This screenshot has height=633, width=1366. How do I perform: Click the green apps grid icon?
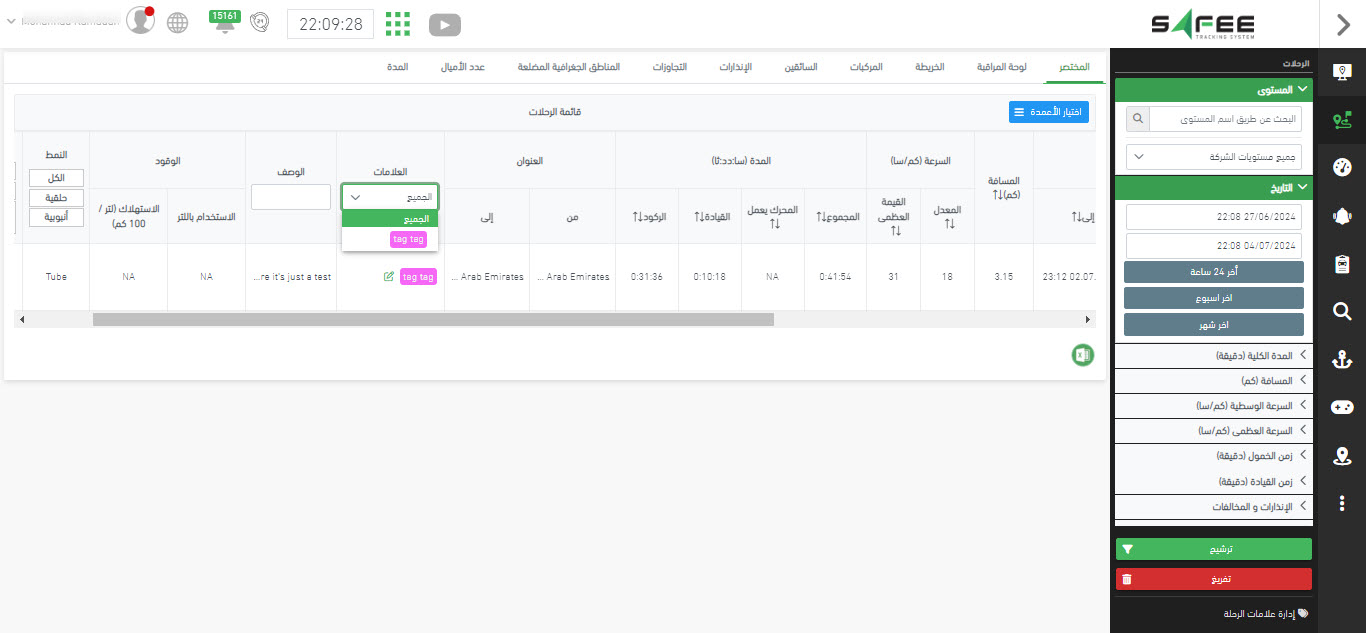[x=398, y=24]
